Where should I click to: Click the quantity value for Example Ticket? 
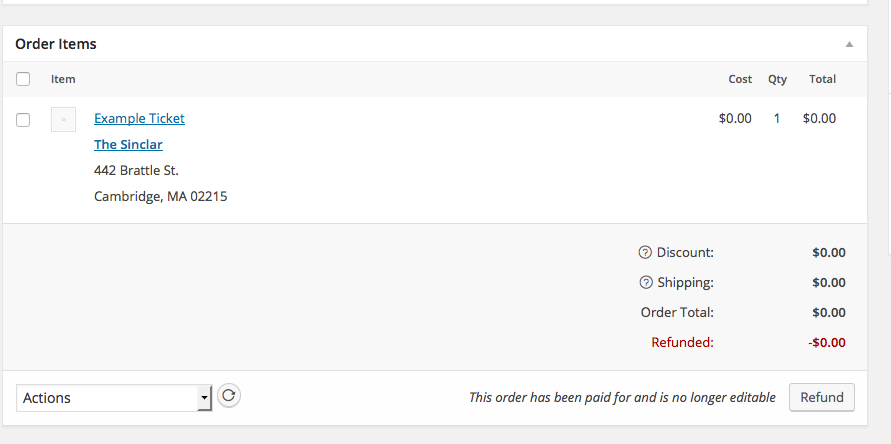click(777, 118)
